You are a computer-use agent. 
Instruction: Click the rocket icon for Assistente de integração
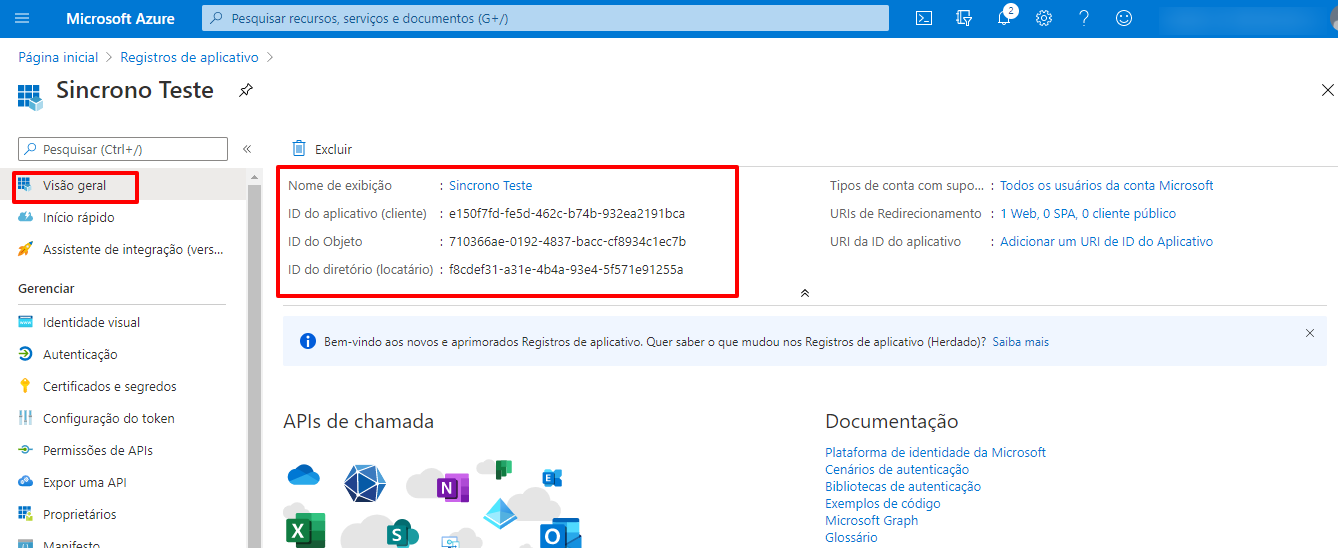pyautogui.click(x=25, y=249)
